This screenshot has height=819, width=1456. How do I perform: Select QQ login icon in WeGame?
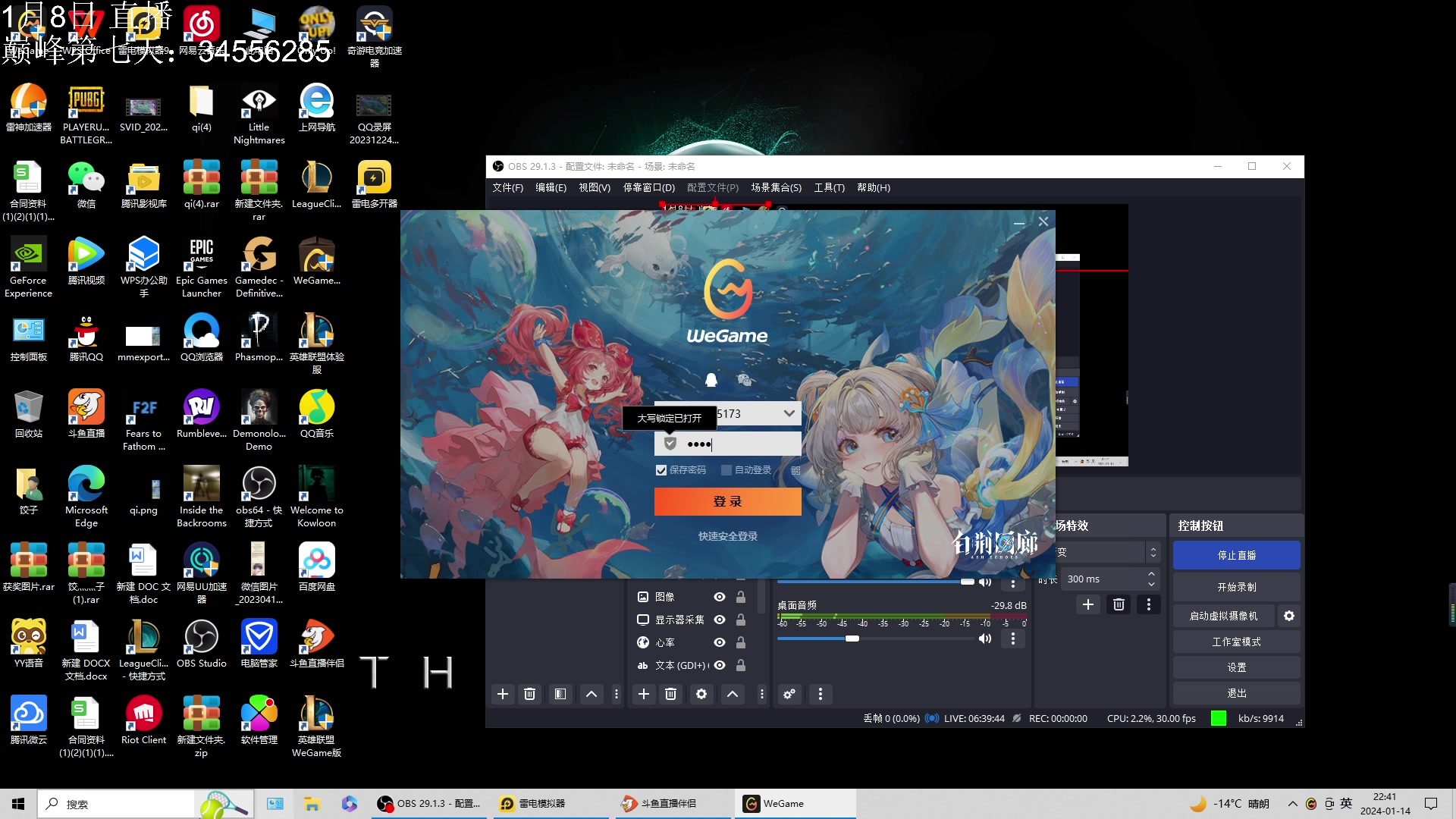point(711,380)
